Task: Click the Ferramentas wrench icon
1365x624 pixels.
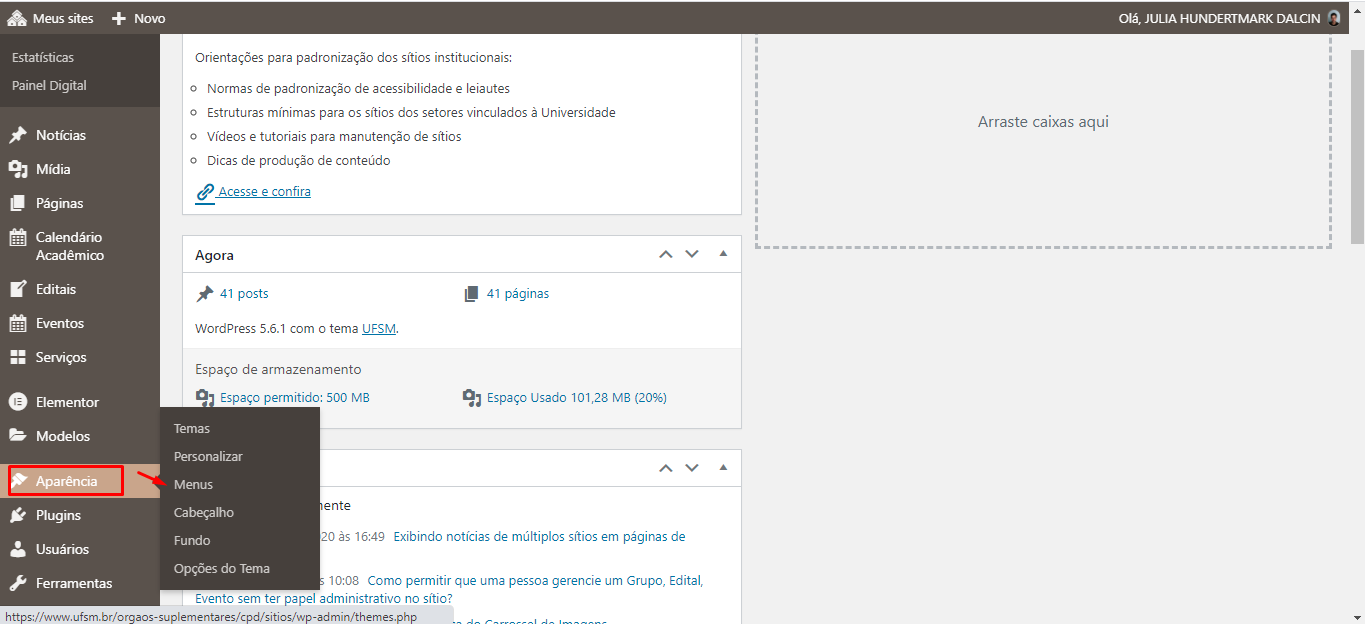Action: tap(18, 583)
